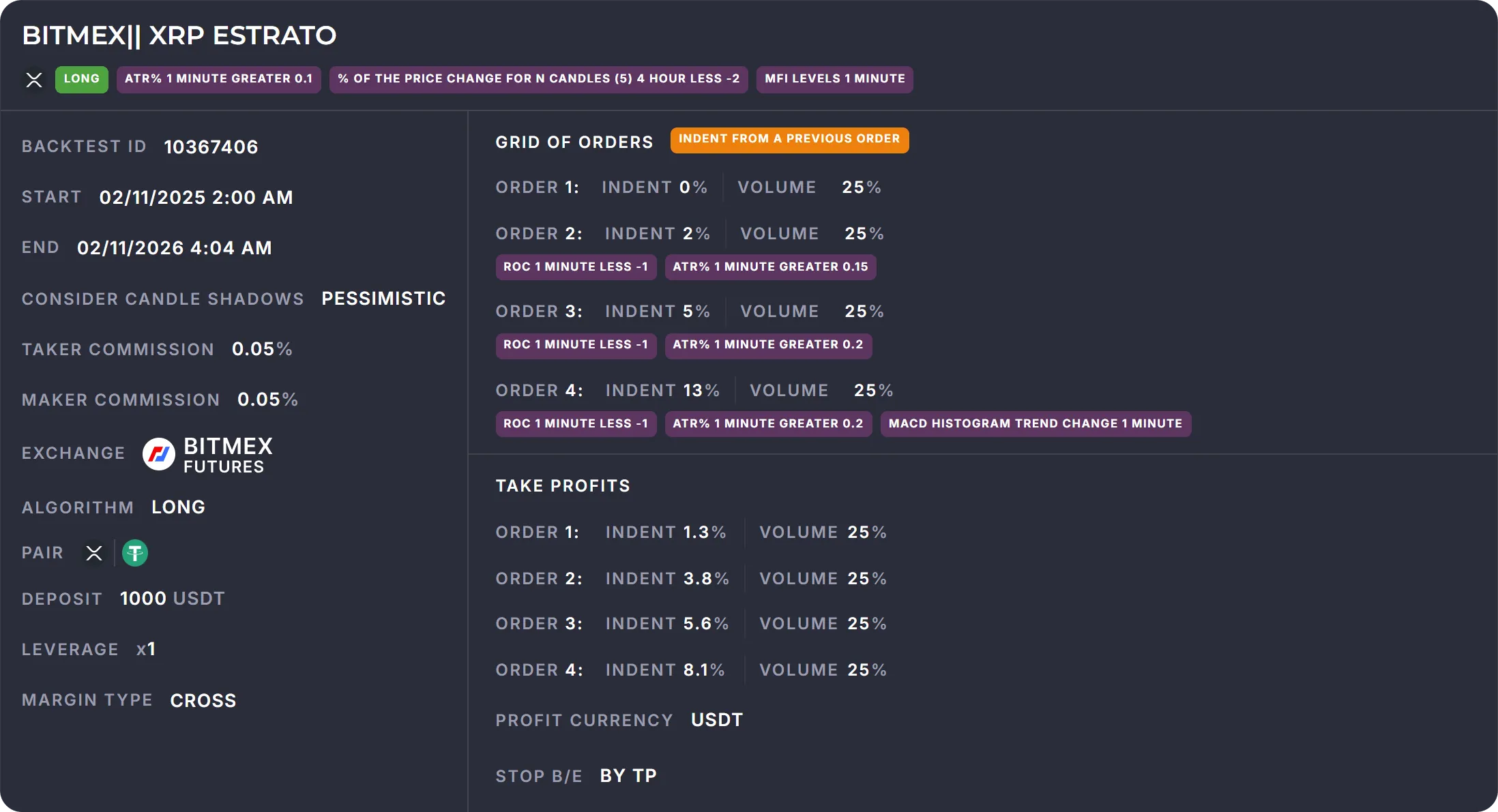Screen dimensions: 1498x812
Task: Switch to the TAKE PROFITS section
Action: [x=562, y=485]
